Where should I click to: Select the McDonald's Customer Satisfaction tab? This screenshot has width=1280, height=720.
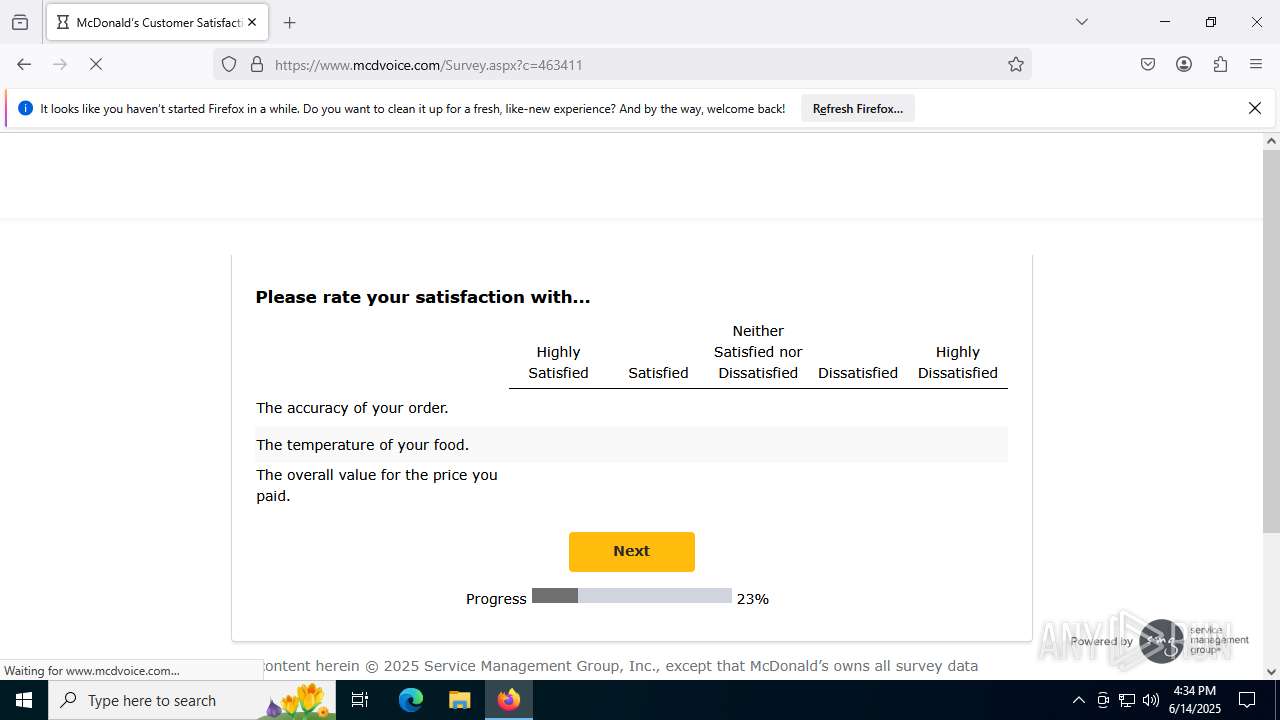[156, 22]
